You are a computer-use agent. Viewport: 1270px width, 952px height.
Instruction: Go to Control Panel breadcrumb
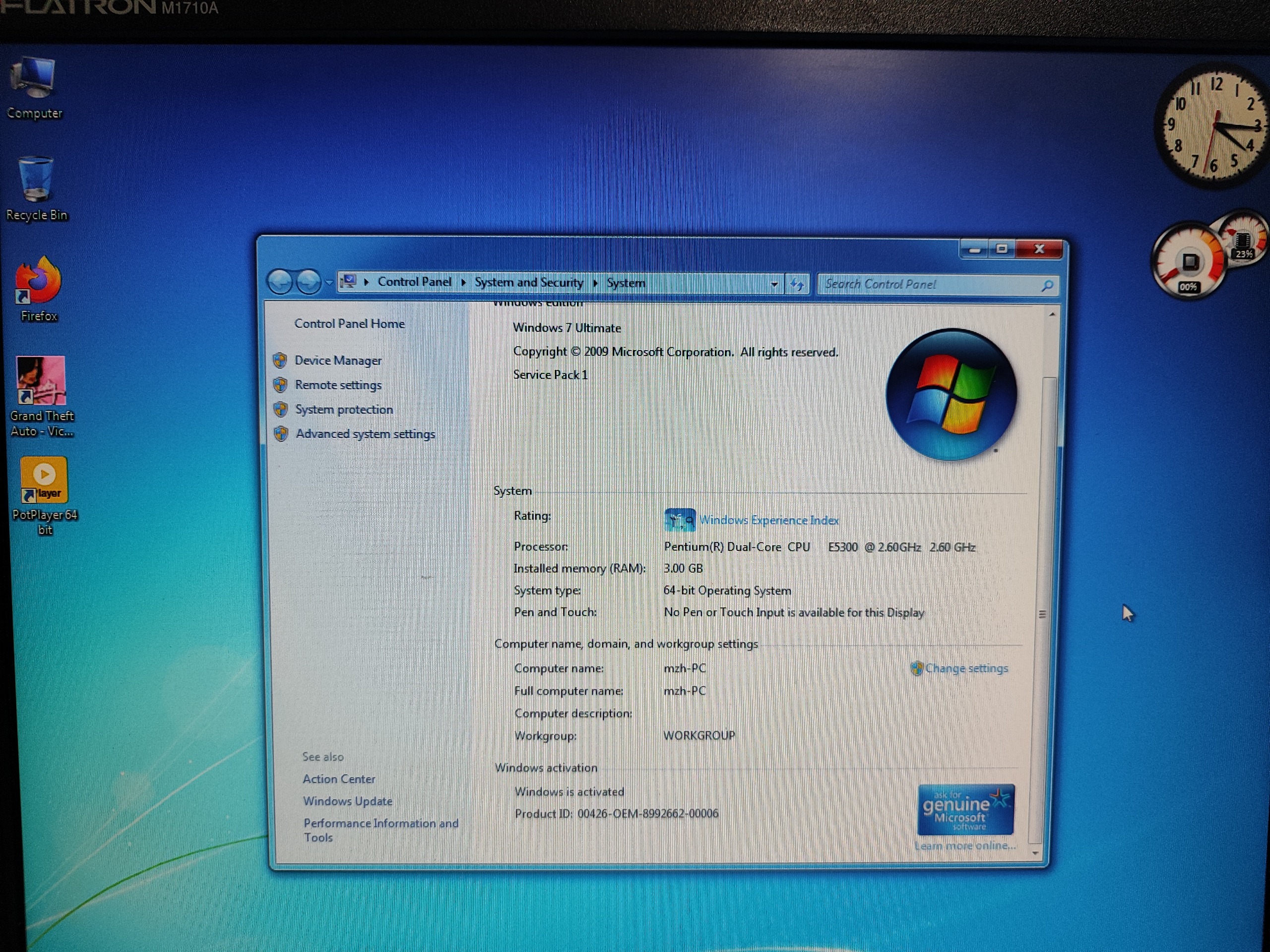click(415, 282)
